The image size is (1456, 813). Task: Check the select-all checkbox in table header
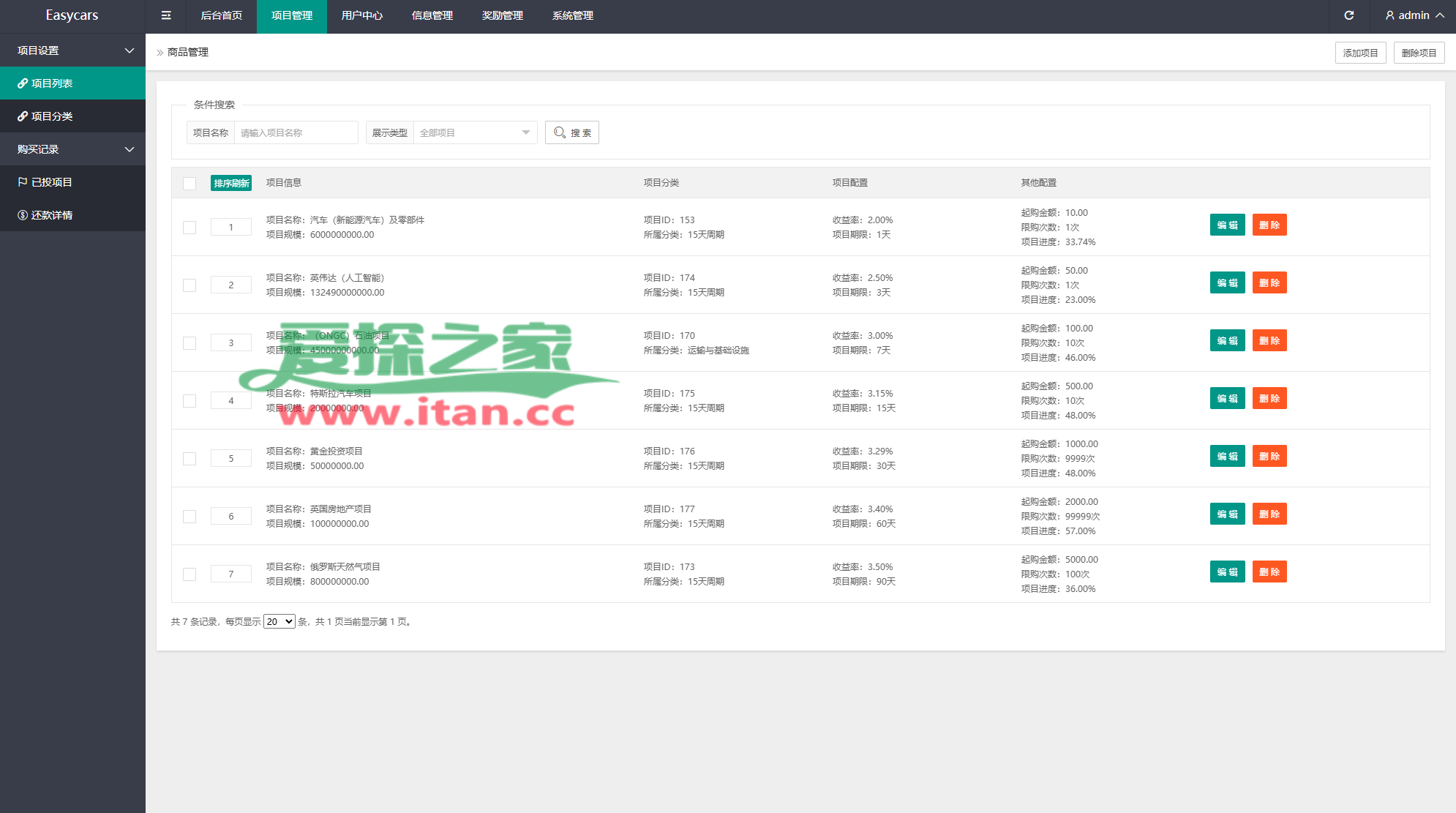click(189, 183)
